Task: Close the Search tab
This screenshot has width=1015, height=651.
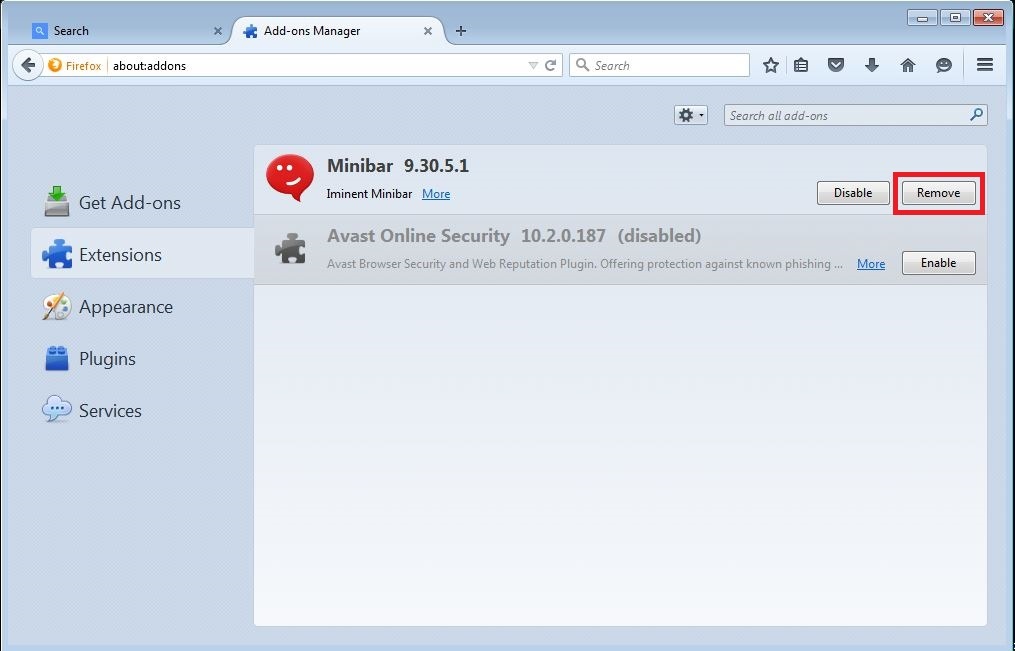Action: 218,31
